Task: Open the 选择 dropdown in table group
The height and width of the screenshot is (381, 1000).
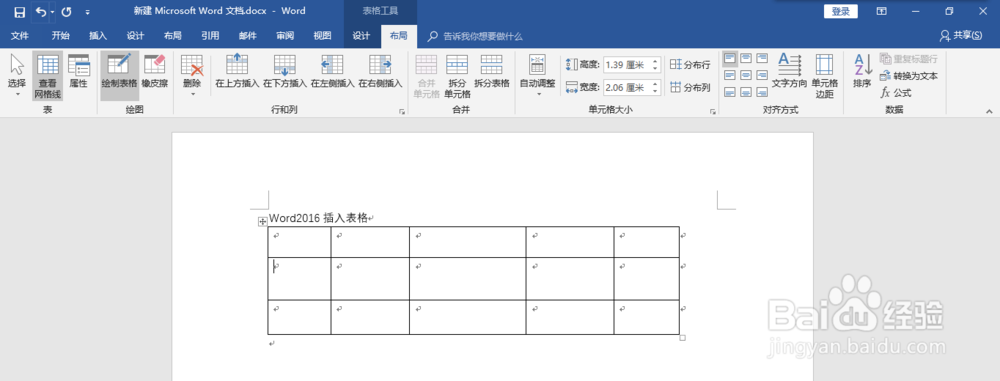Action: click(17, 76)
